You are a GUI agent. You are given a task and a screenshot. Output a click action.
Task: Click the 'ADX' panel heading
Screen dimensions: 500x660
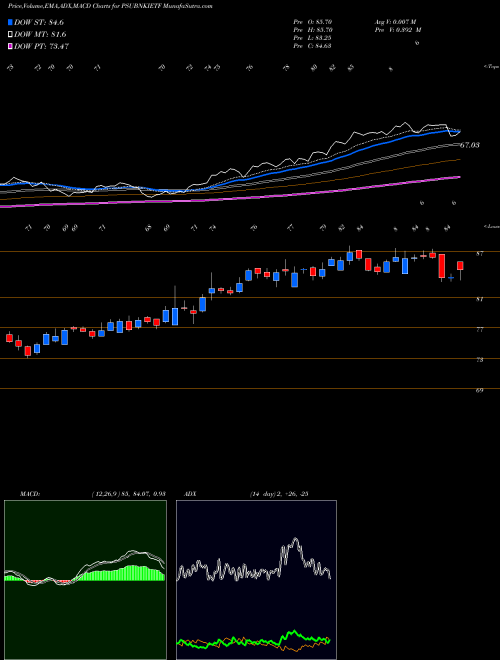click(190, 494)
